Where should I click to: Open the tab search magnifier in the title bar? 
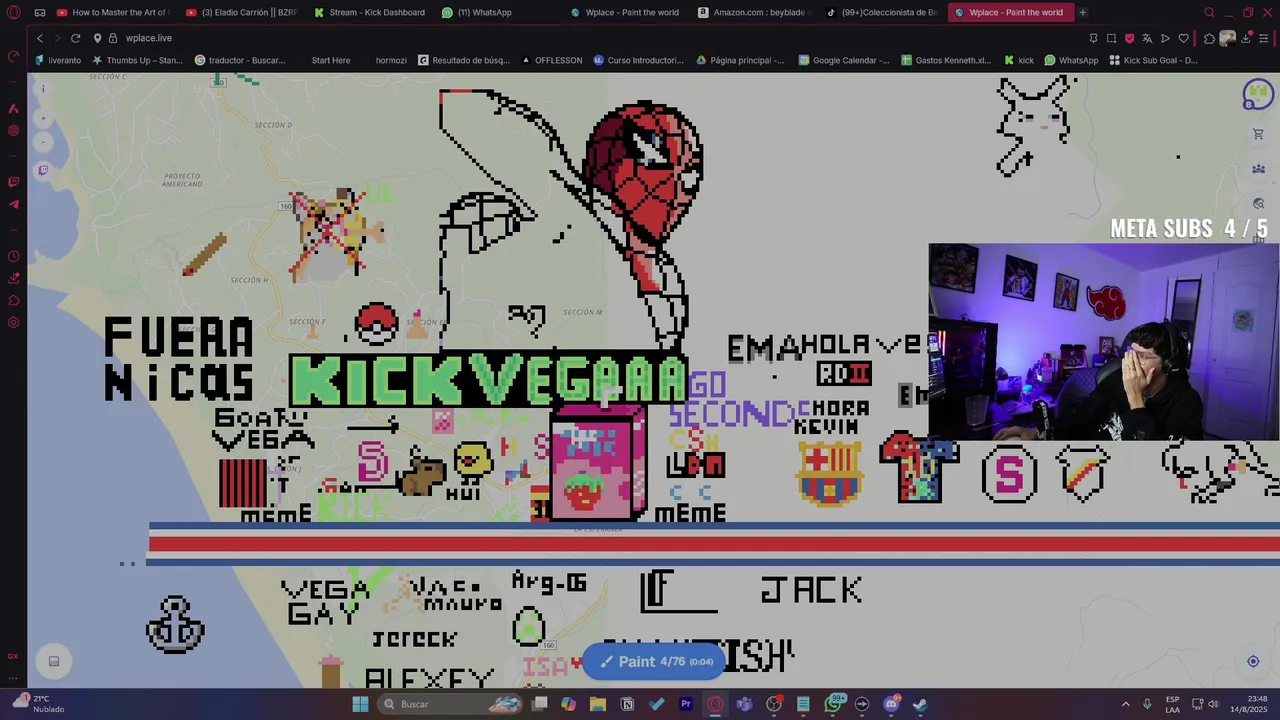click(1209, 12)
